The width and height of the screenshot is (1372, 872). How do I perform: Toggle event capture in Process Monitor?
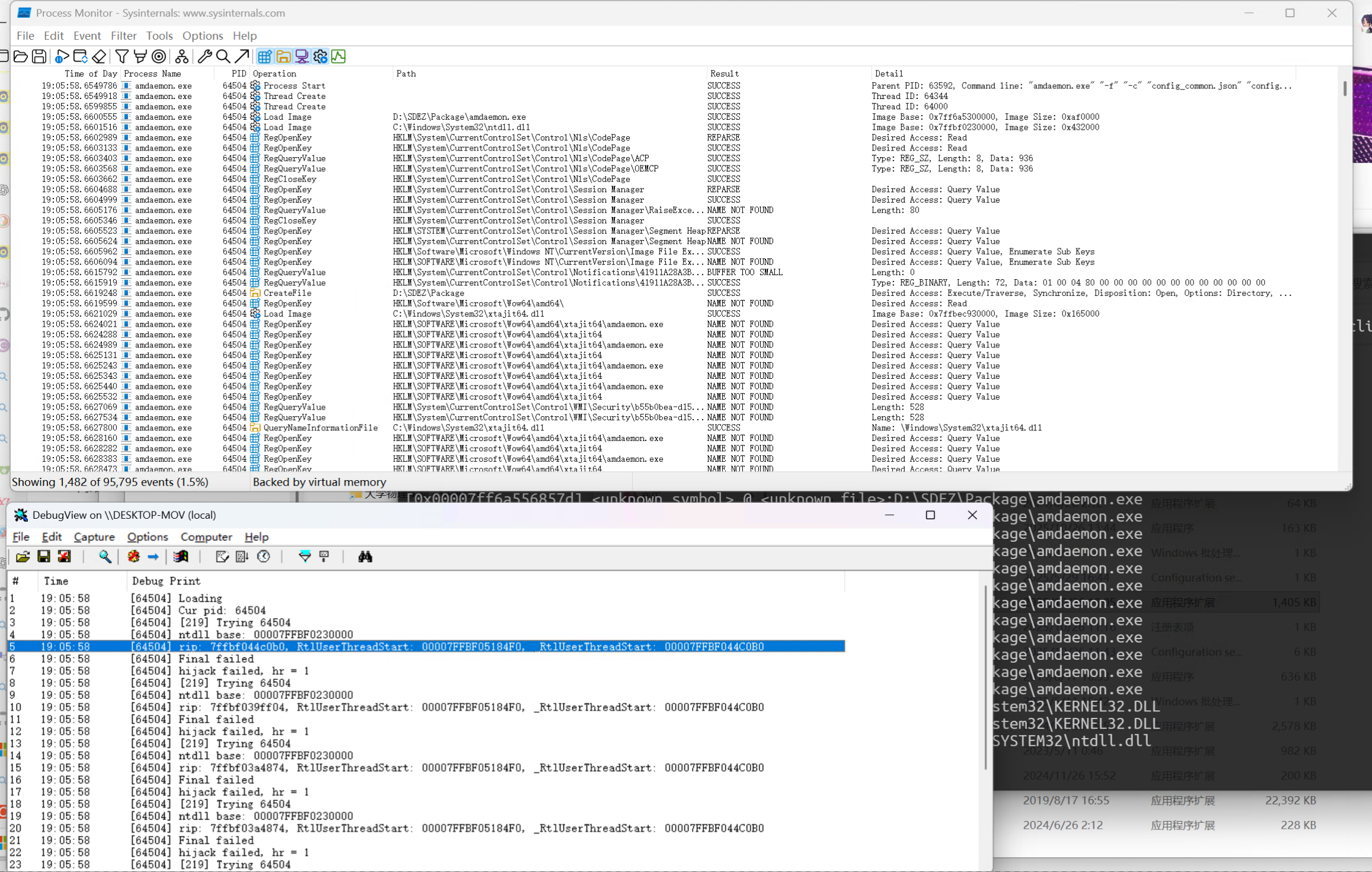click(x=62, y=56)
